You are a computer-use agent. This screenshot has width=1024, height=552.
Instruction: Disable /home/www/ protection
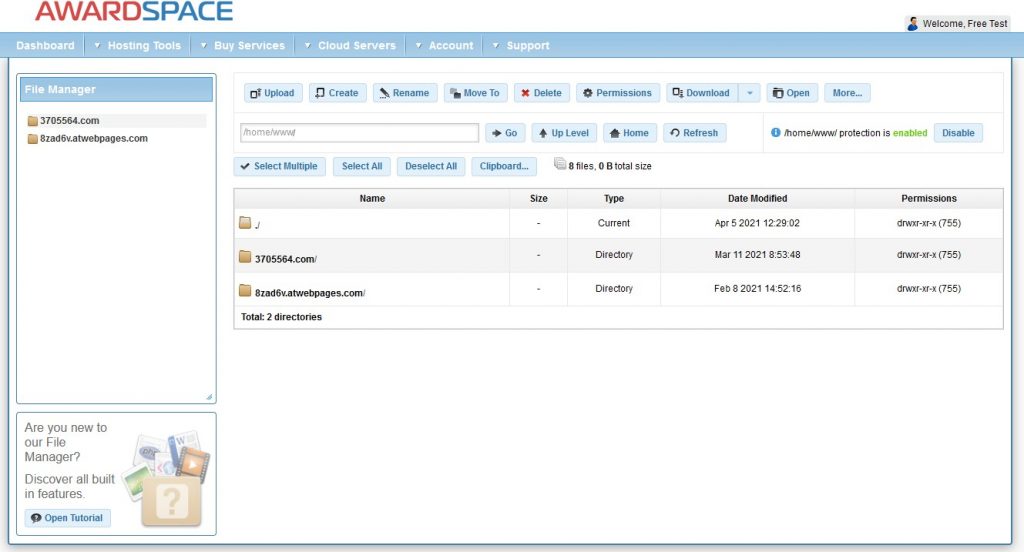[x=958, y=133]
